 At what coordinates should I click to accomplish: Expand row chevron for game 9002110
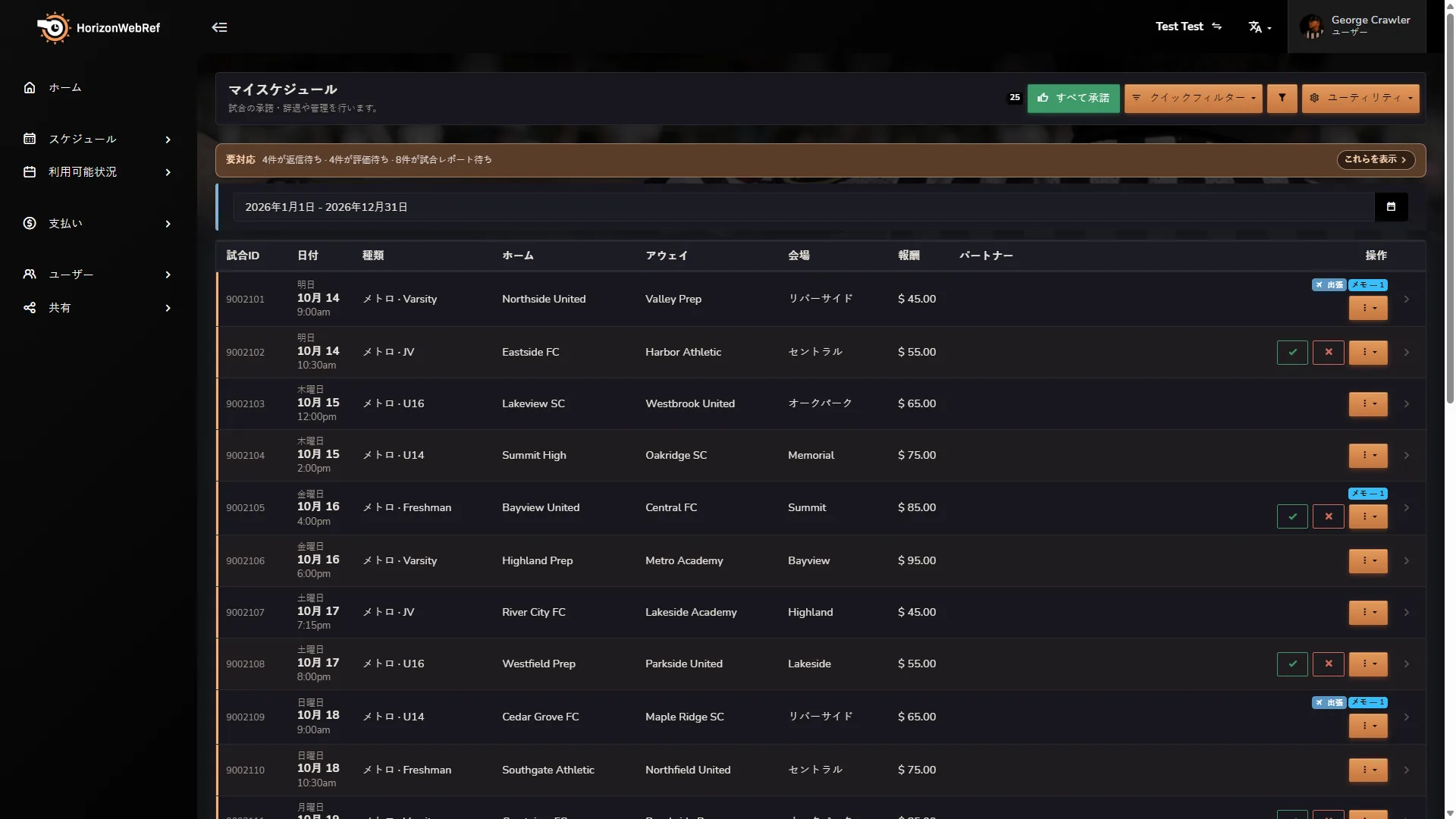point(1407,770)
